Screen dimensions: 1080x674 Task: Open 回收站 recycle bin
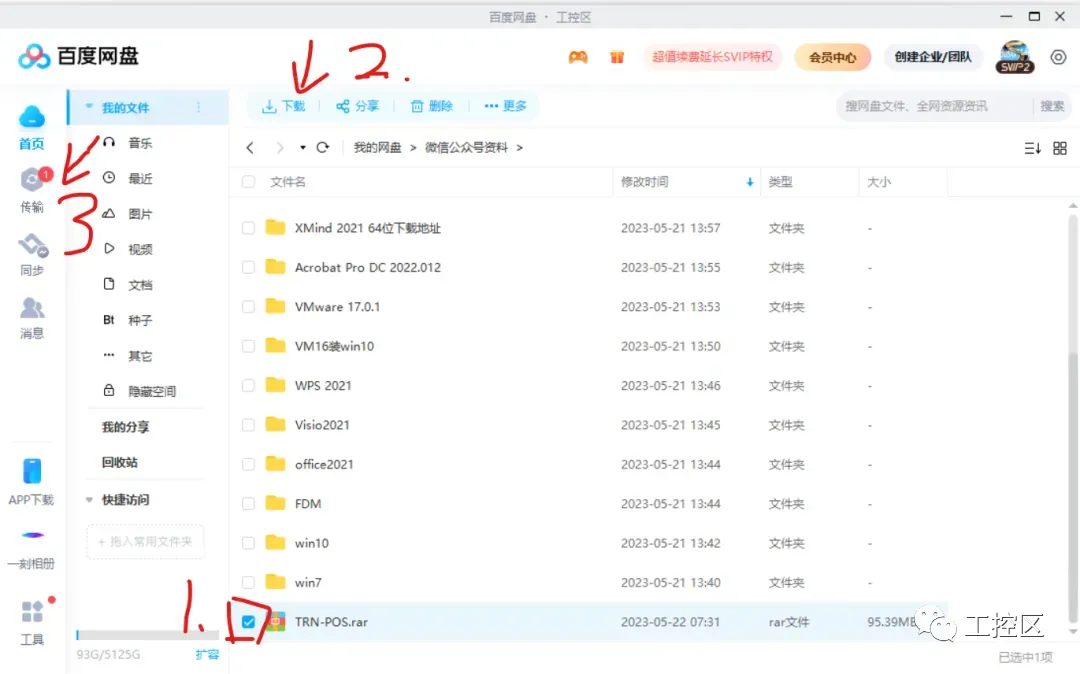120,462
